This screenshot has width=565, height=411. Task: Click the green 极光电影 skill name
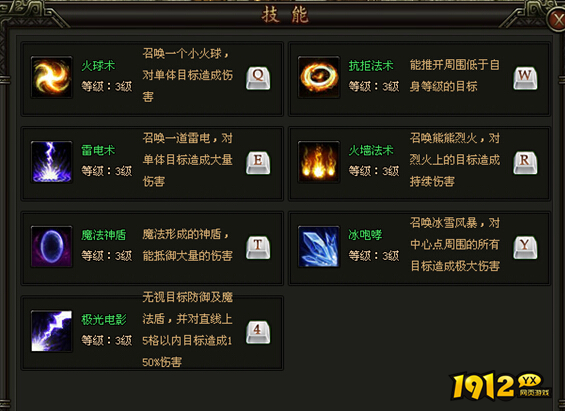click(104, 320)
